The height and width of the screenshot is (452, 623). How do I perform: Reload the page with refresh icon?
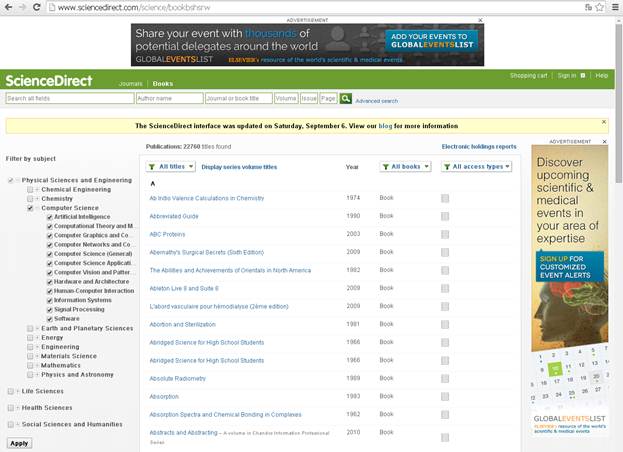click(36, 7)
